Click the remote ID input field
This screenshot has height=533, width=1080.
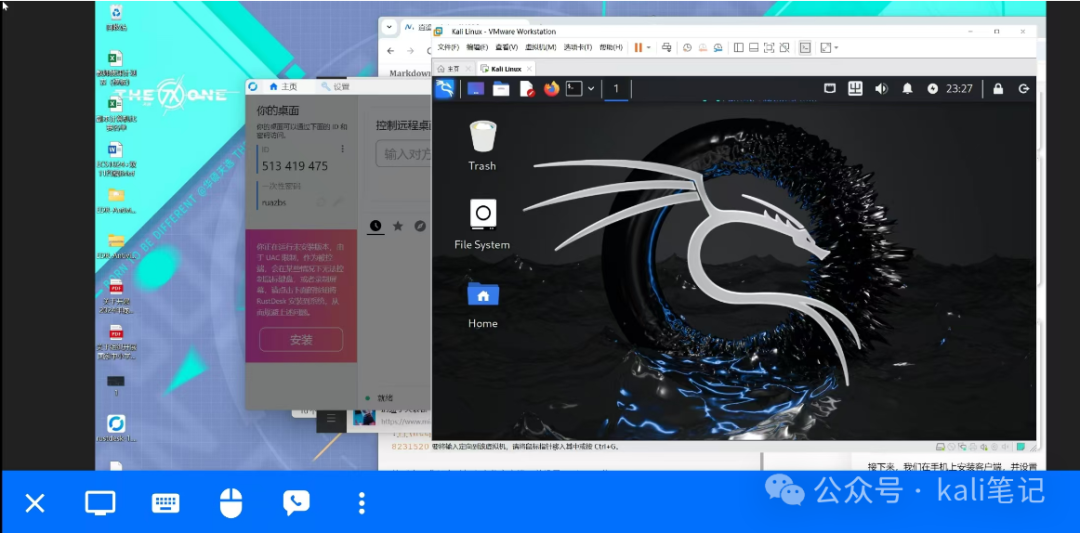(x=404, y=154)
